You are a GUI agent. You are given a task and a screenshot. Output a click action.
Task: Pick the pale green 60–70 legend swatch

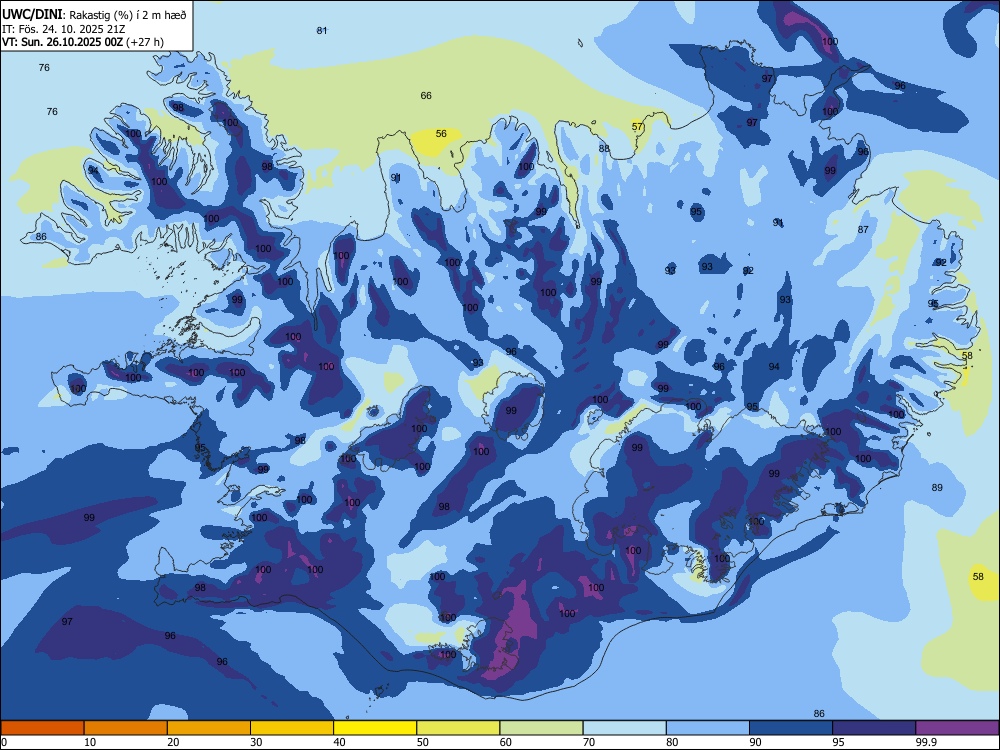[541, 728]
